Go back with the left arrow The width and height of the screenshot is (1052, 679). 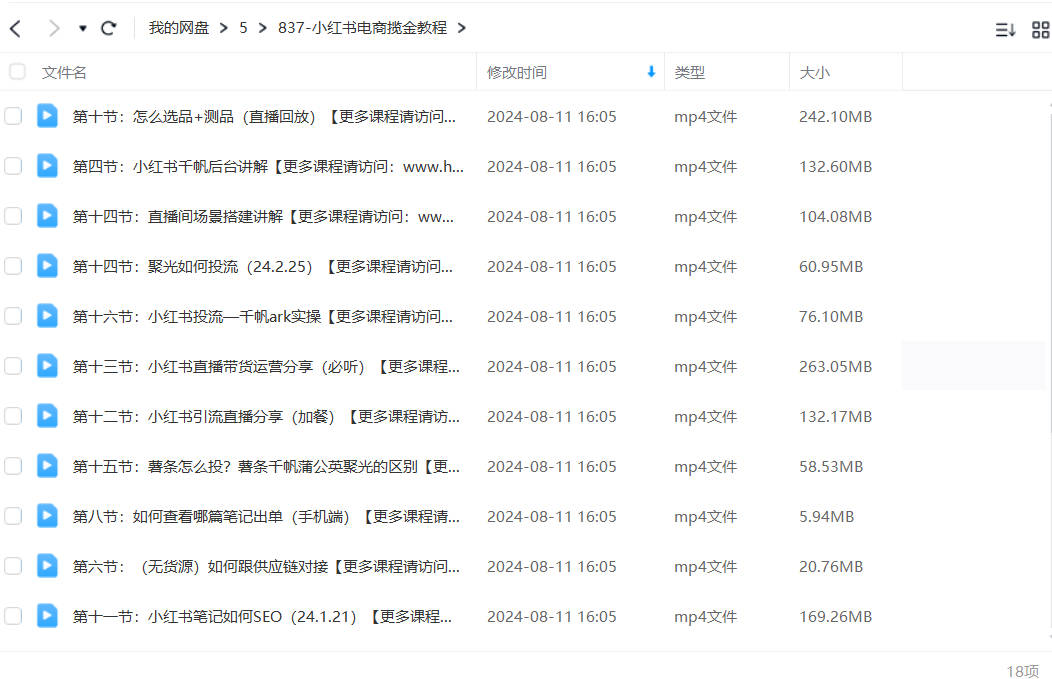(x=16, y=28)
